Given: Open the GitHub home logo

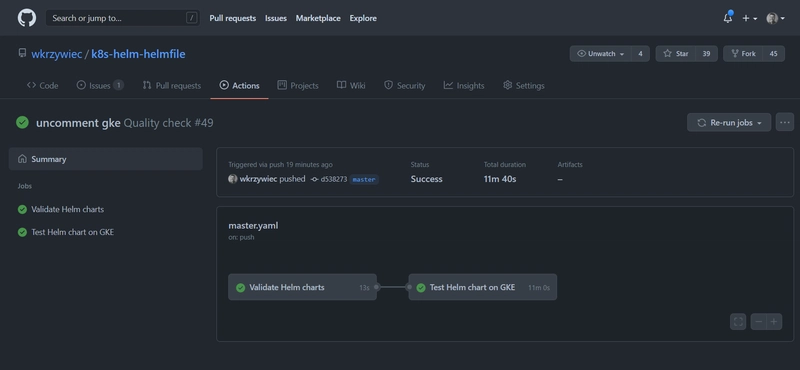Looking at the screenshot, I should [27, 18].
